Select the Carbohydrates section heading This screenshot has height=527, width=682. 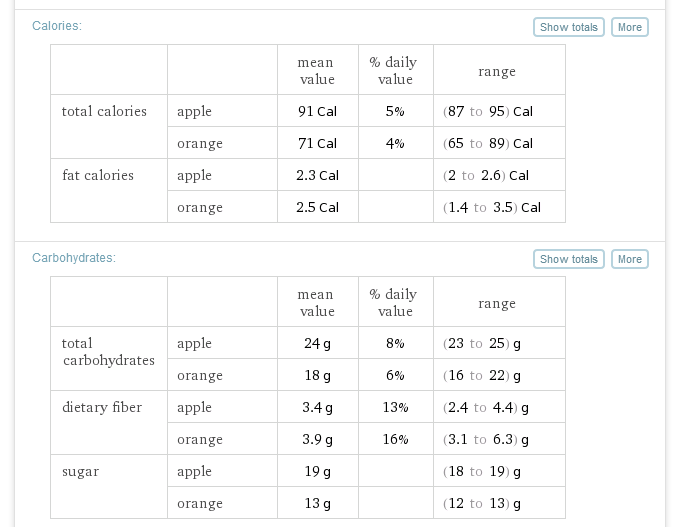(74, 258)
